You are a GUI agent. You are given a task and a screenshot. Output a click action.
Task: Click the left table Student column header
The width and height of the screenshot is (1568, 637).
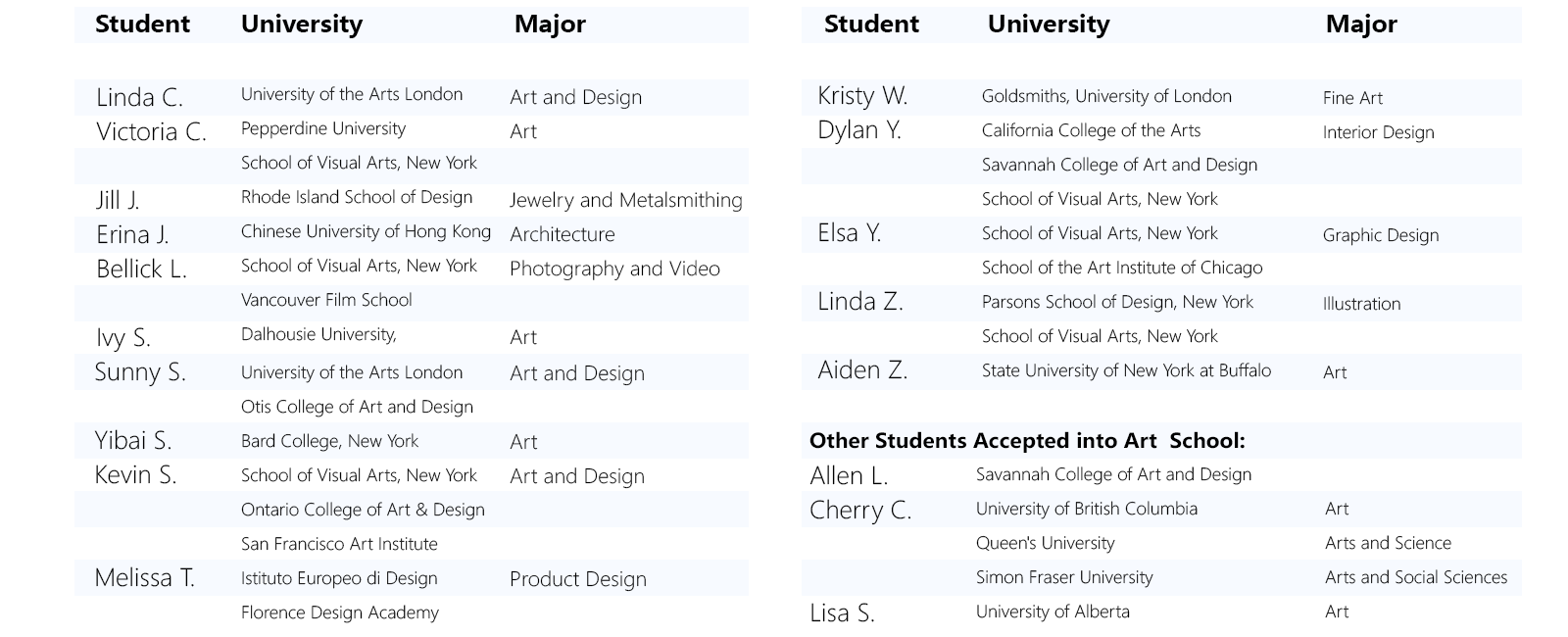click(x=142, y=24)
